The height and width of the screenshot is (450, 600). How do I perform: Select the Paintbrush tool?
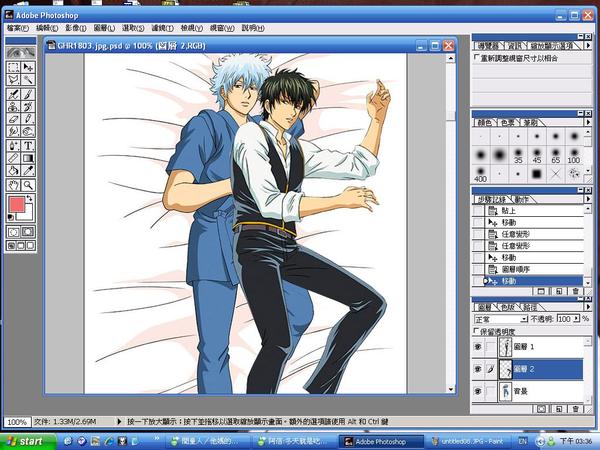pyautogui.click(x=28, y=94)
